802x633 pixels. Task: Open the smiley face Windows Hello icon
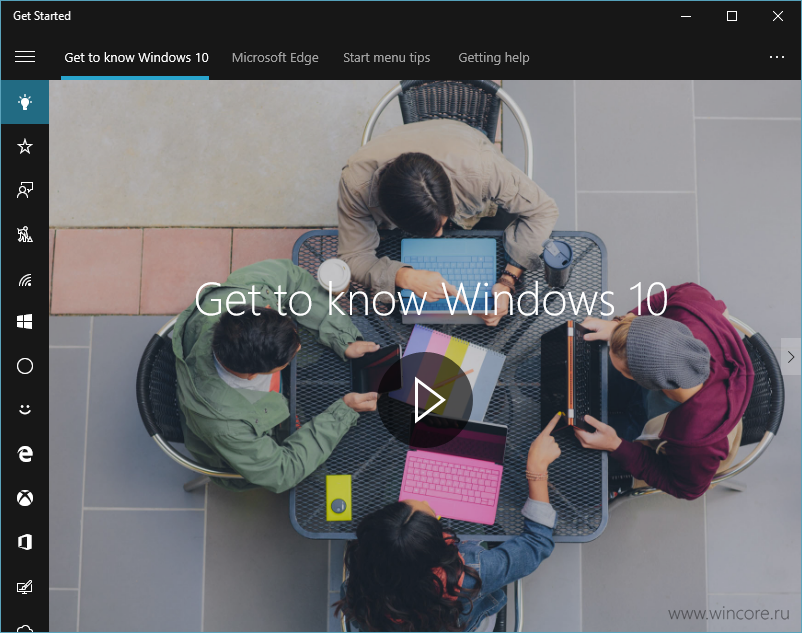point(25,410)
